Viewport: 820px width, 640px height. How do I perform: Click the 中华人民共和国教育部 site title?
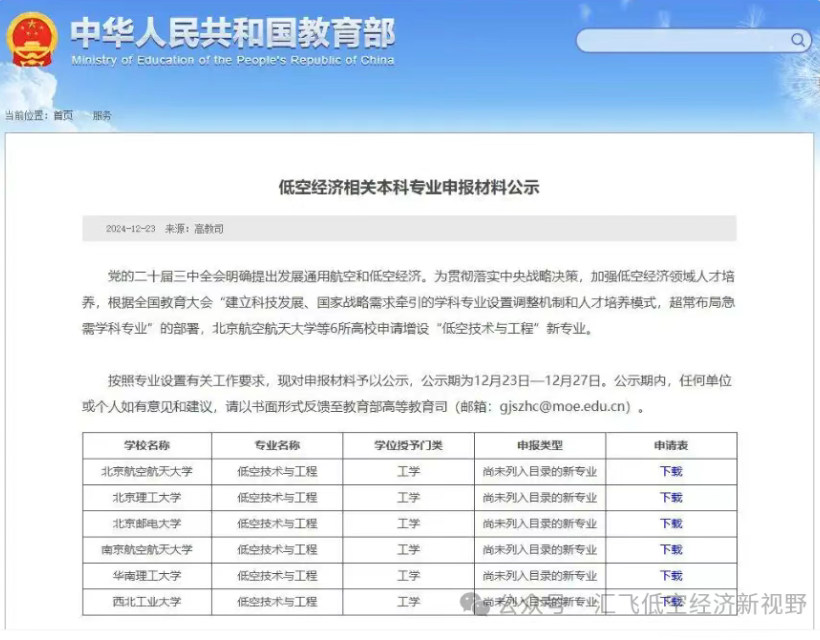(232, 33)
